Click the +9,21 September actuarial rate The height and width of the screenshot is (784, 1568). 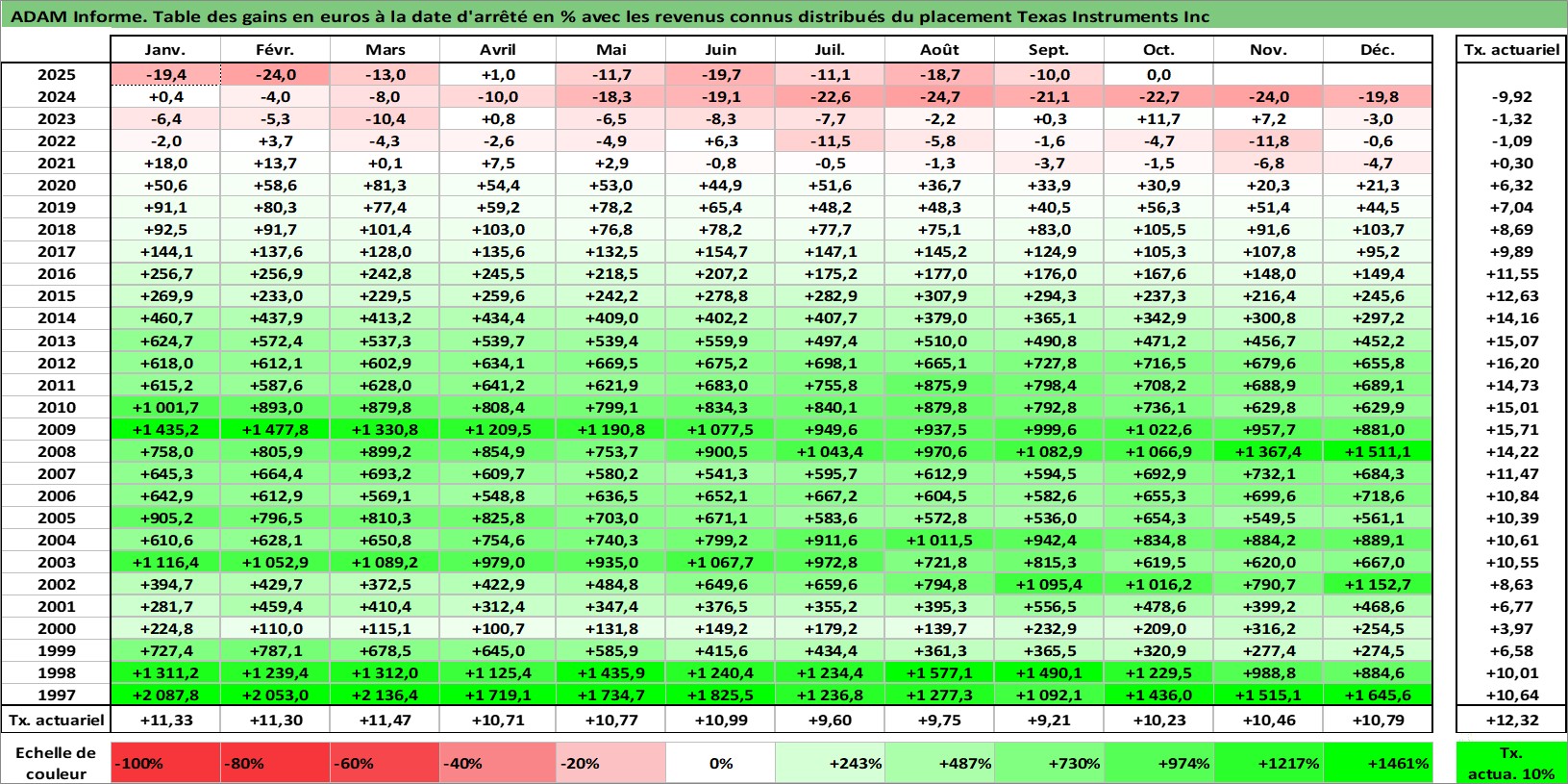[1049, 720]
